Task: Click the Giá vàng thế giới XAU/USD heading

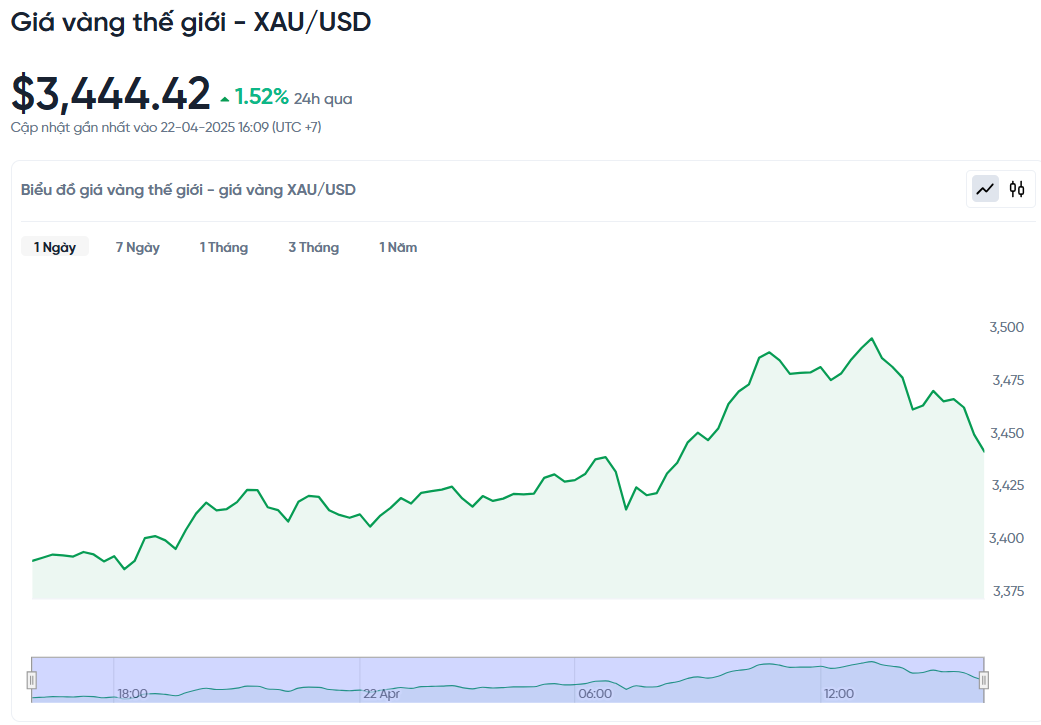Action: [191, 22]
